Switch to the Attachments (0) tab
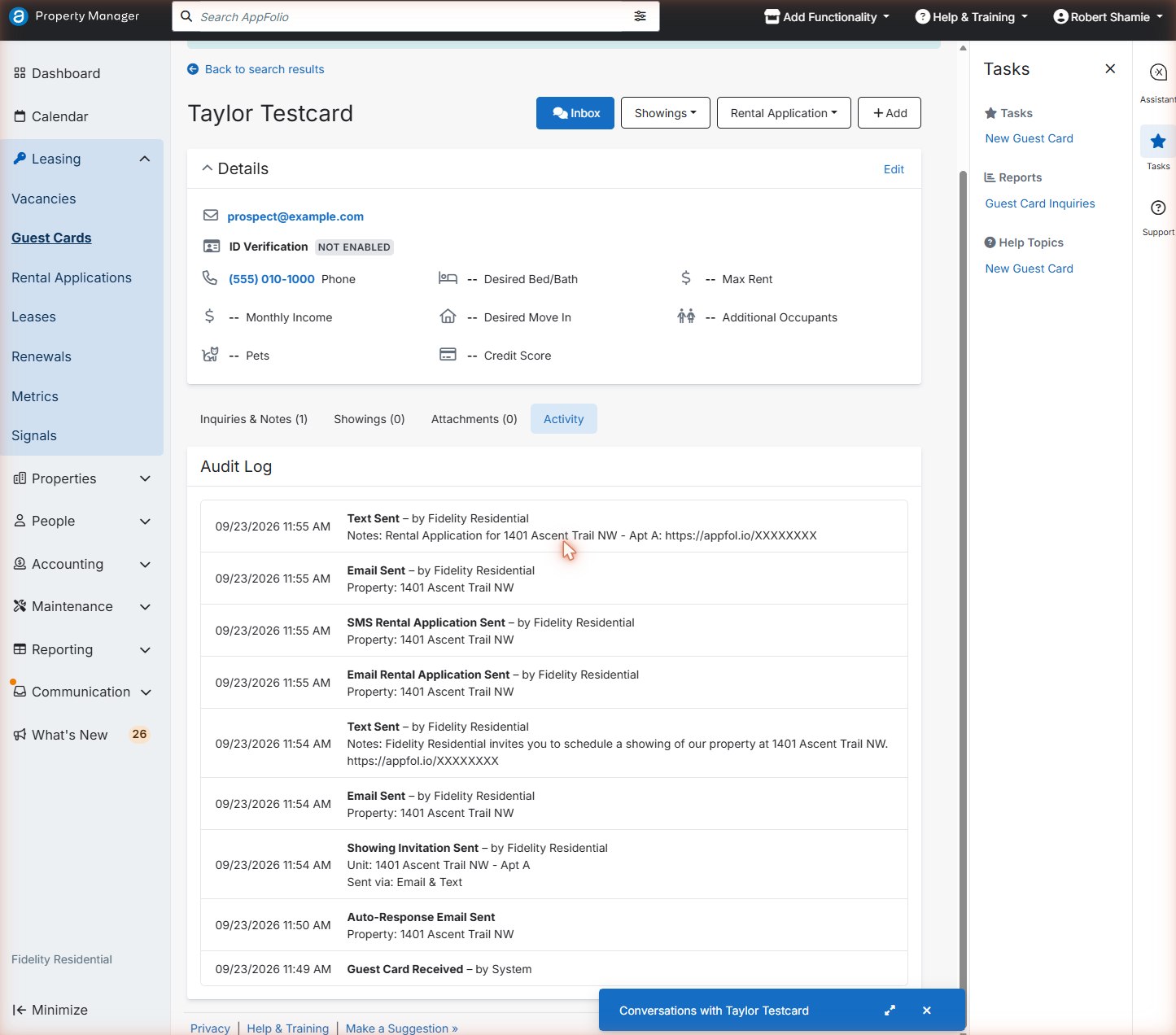The height and width of the screenshot is (1035, 1176). pos(474,419)
